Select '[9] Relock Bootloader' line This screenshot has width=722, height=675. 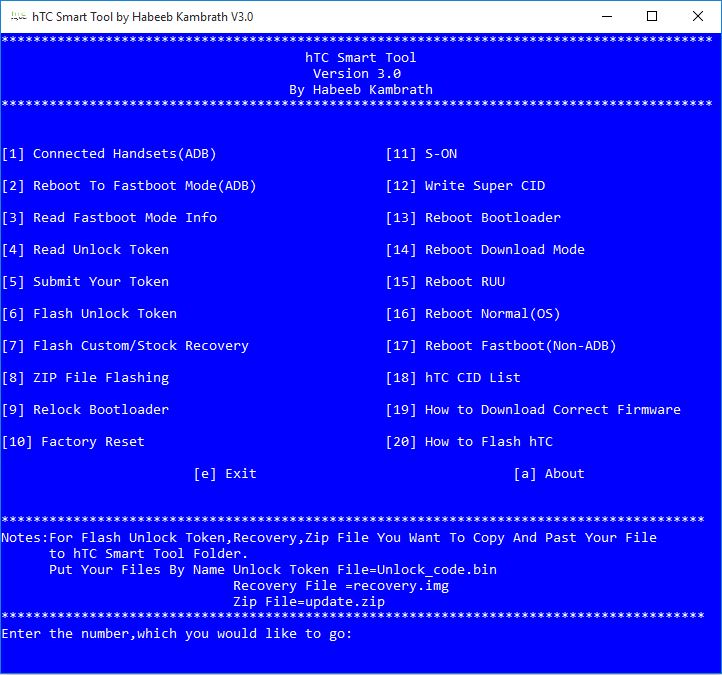pyautogui.click(x=85, y=410)
